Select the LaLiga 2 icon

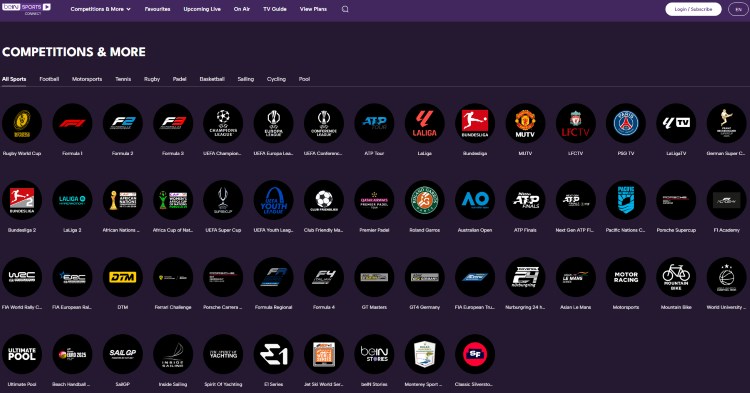pyautogui.click(x=72, y=200)
